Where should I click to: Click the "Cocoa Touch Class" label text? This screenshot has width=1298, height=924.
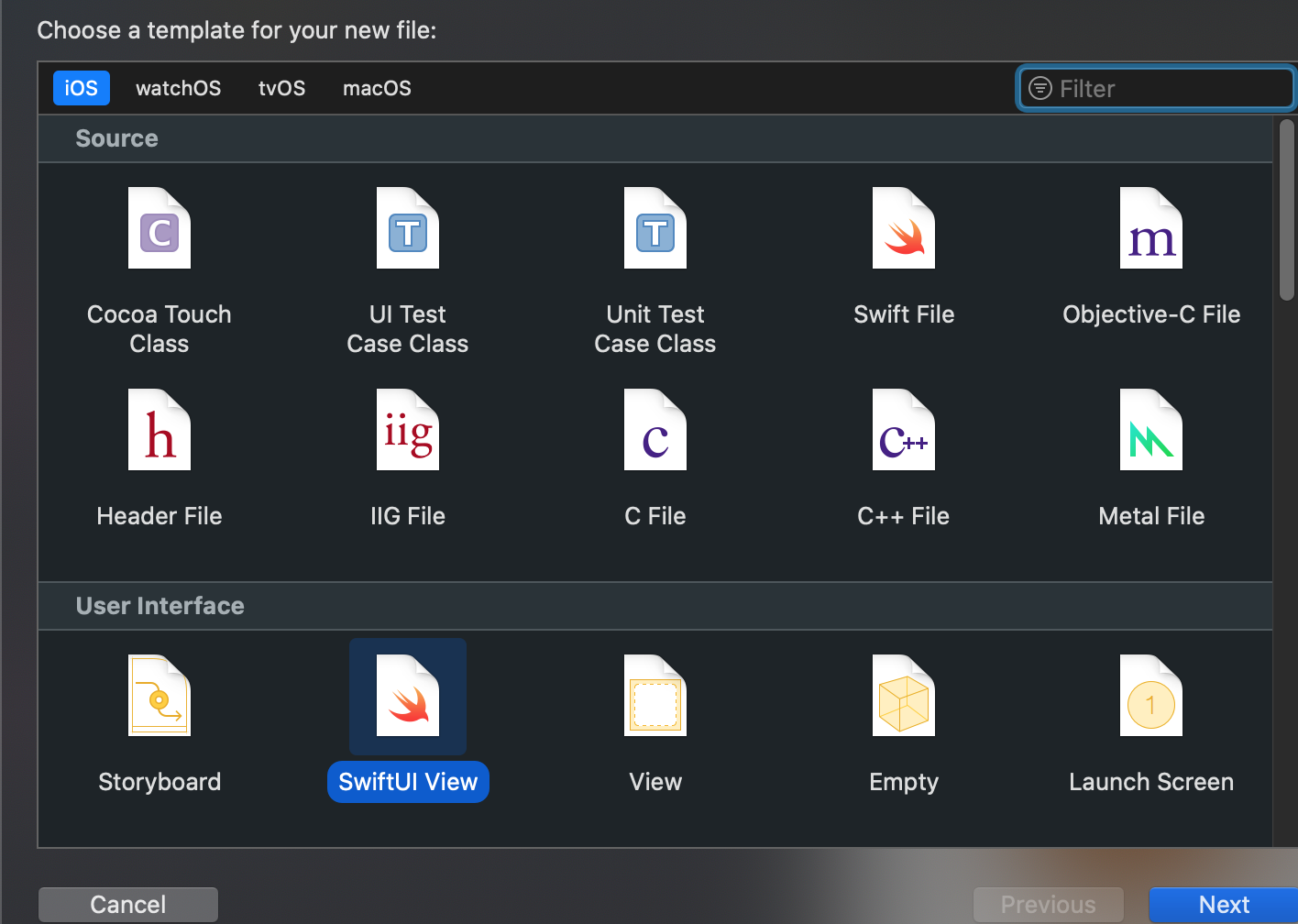pyautogui.click(x=159, y=329)
